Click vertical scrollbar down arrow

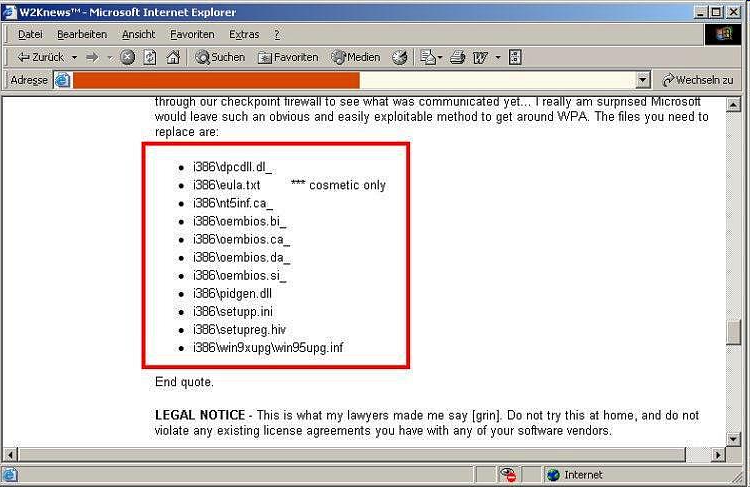click(733, 439)
